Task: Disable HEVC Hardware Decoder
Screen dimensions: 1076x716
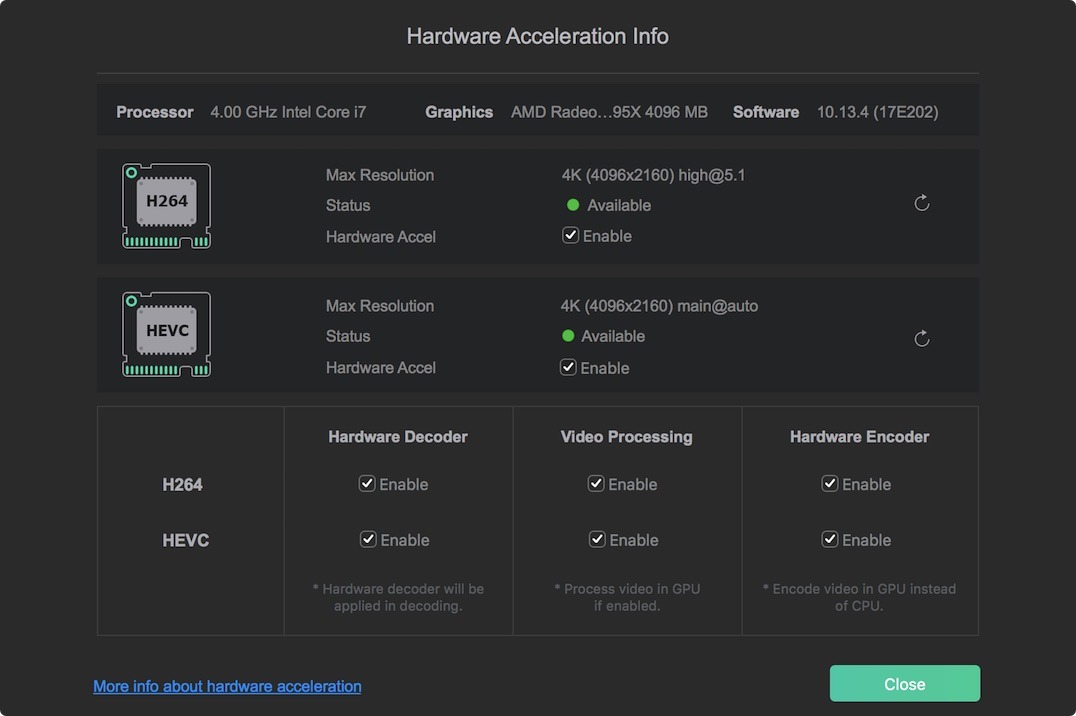Action: [x=368, y=540]
